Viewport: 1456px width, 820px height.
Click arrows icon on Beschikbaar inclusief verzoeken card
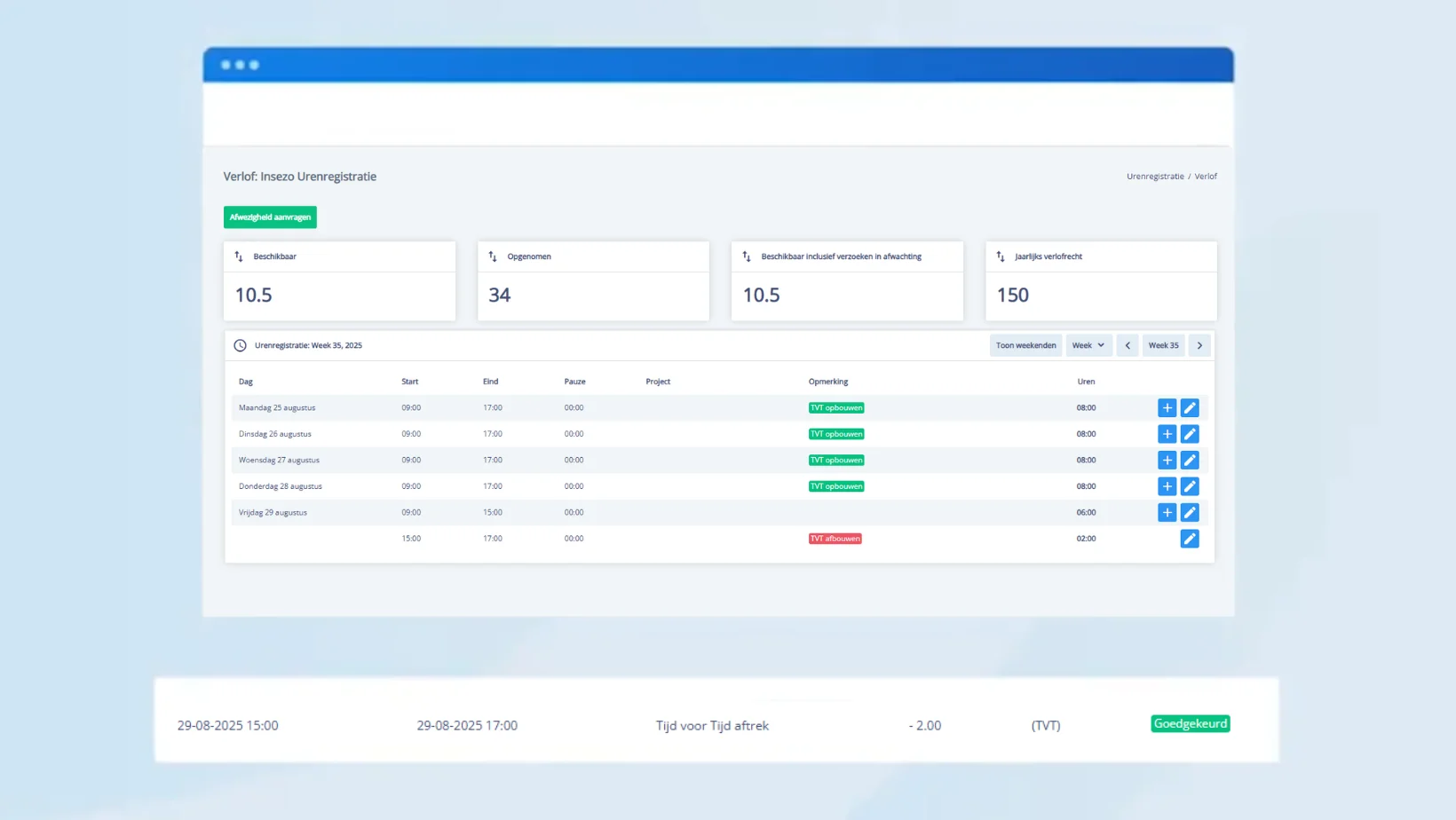click(747, 256)
